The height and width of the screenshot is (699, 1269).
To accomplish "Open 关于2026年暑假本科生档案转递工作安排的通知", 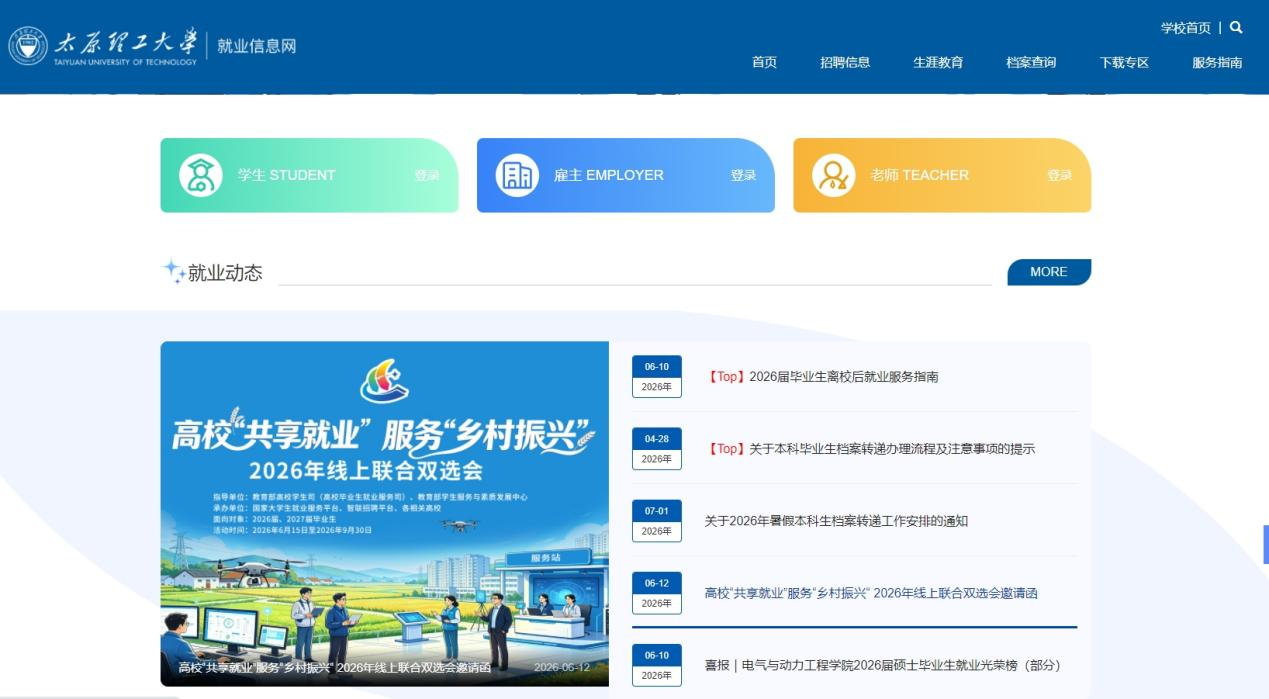I will [x=836, y=521].
